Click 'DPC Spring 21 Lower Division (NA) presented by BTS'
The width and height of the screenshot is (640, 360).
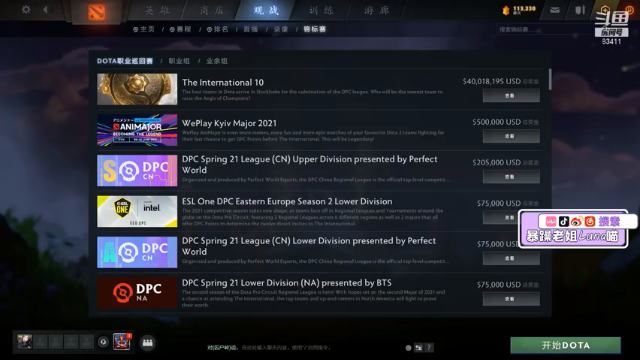287,283
